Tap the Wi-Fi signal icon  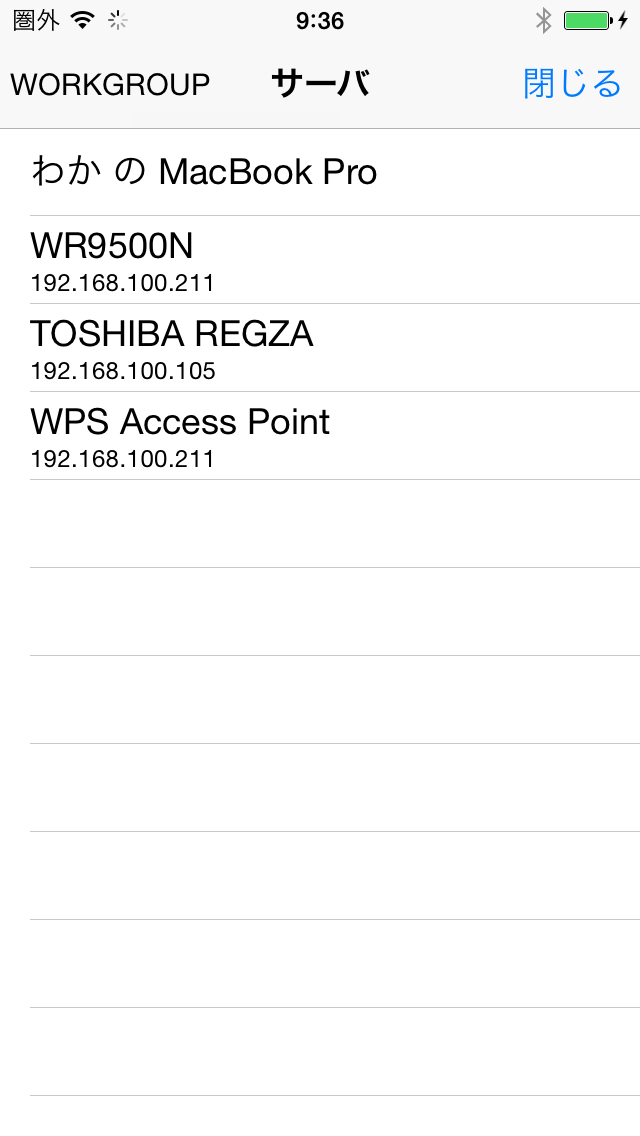click(x=82, y=20)
